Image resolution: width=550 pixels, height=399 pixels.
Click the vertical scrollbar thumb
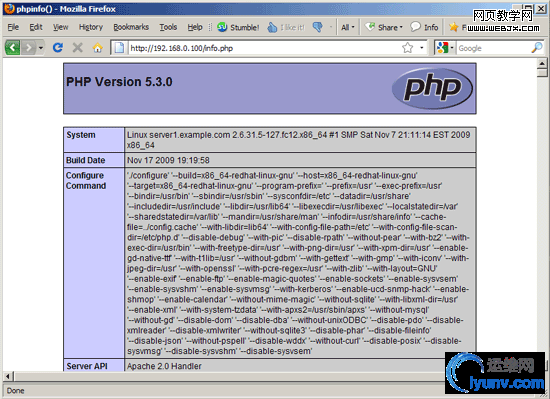[542, 73]
